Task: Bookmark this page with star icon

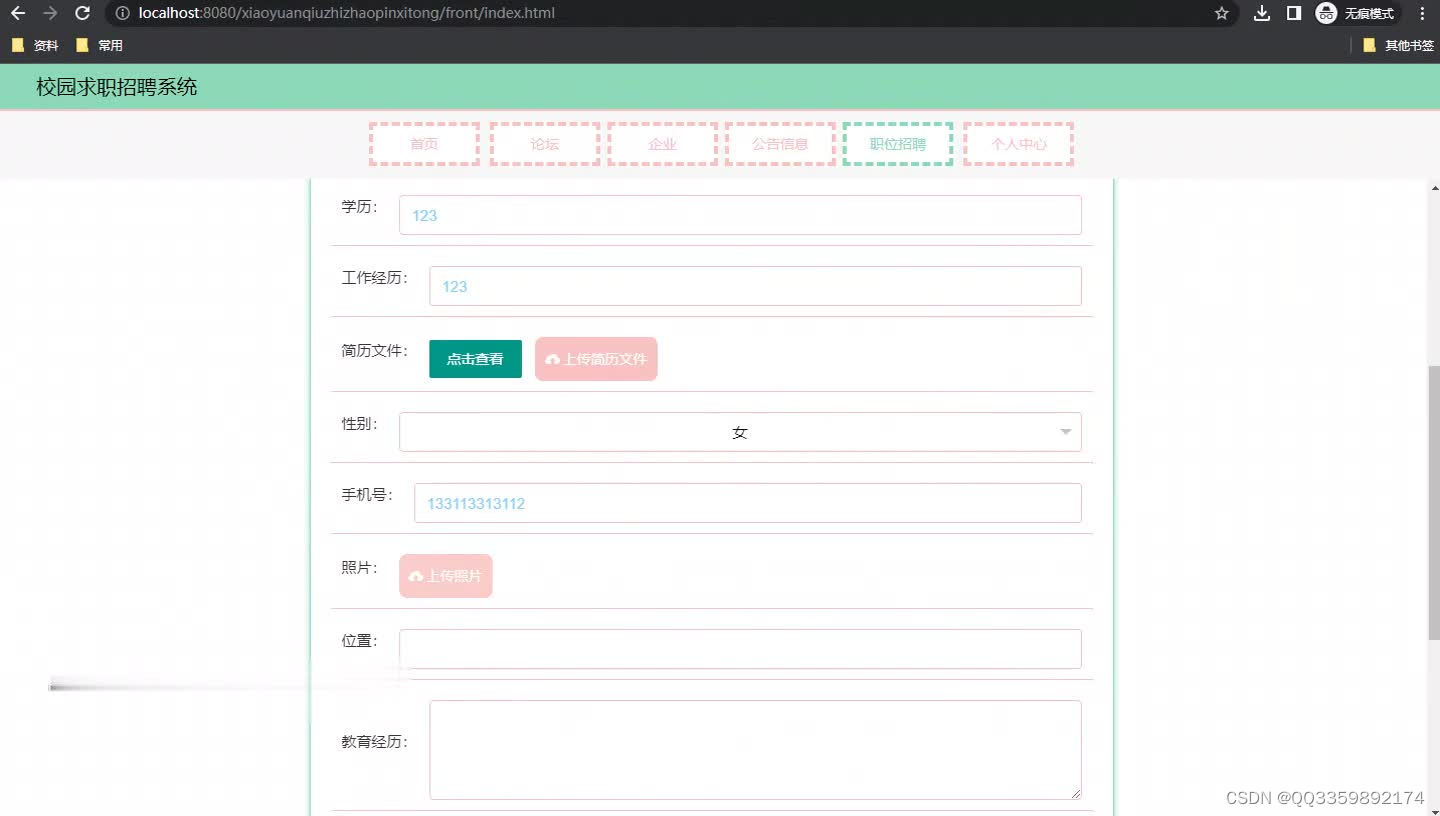Action: tap(1221, 13)
